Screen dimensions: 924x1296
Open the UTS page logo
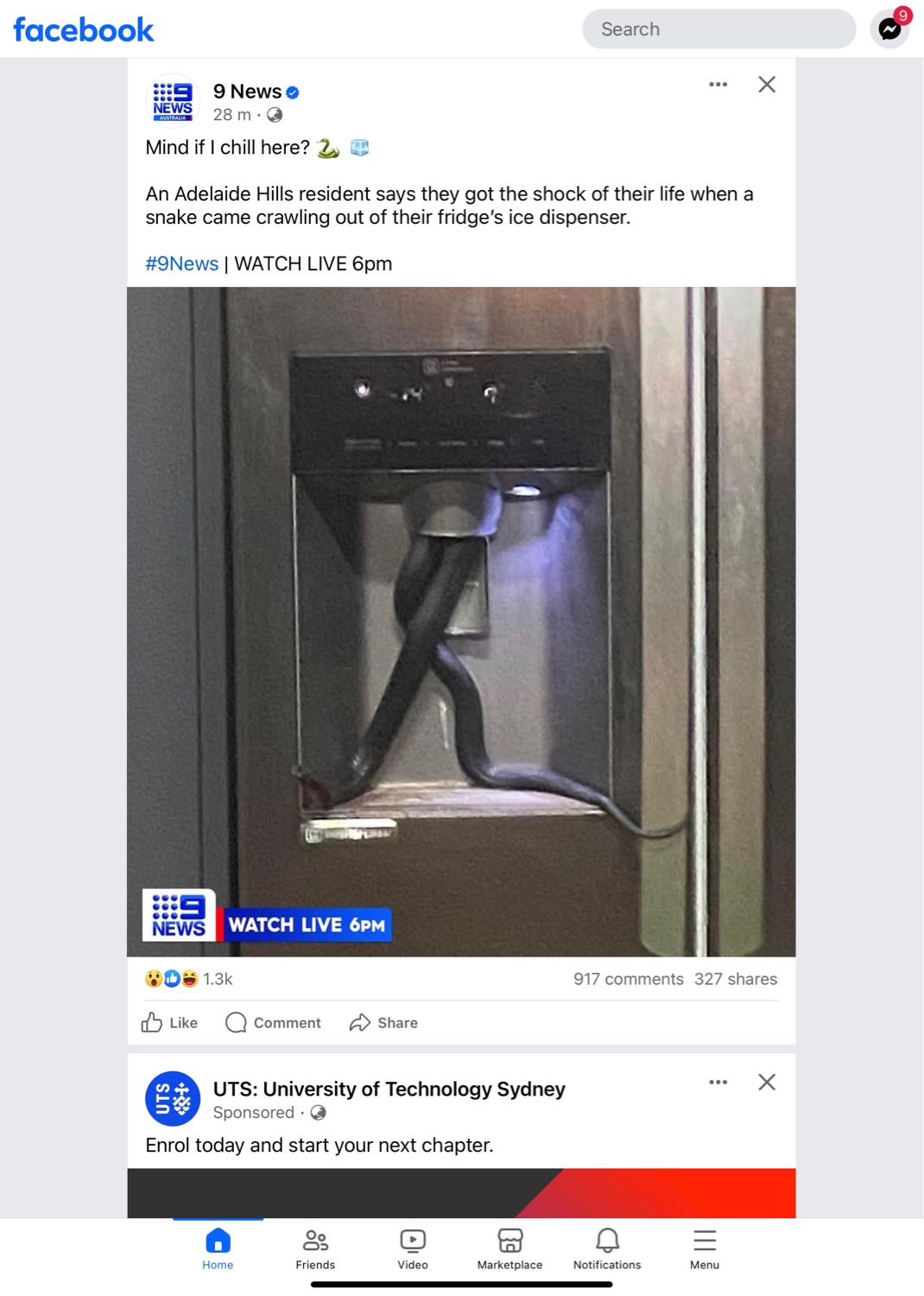(x=173, y=1099)
